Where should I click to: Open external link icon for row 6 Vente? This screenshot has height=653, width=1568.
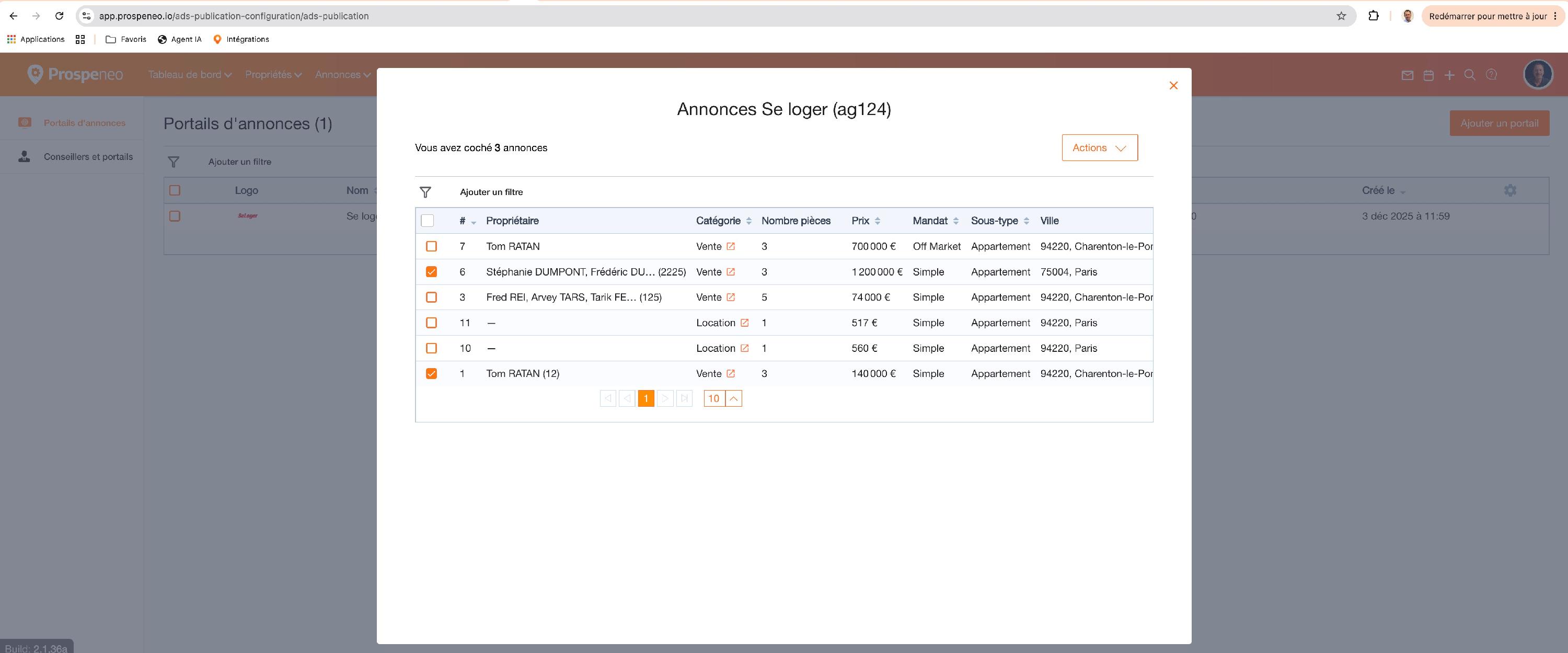click(731, 272)
